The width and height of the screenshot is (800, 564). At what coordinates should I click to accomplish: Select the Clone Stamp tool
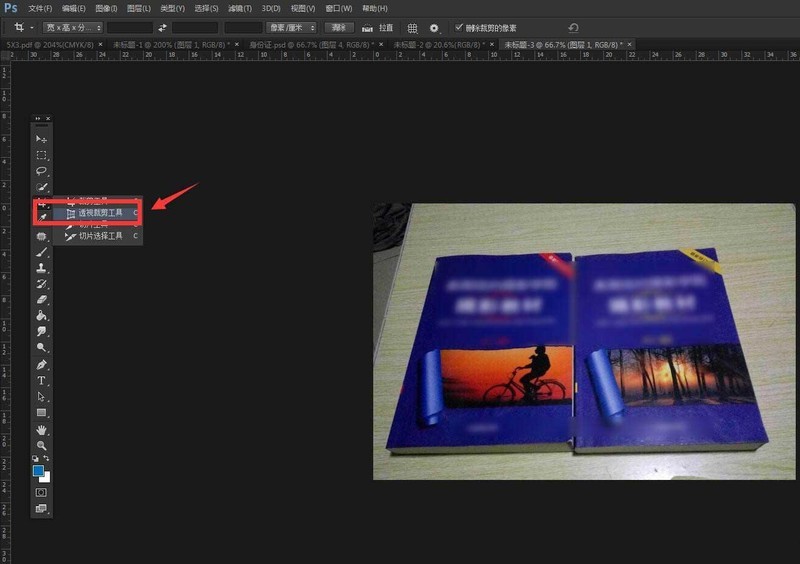point(41,268)
